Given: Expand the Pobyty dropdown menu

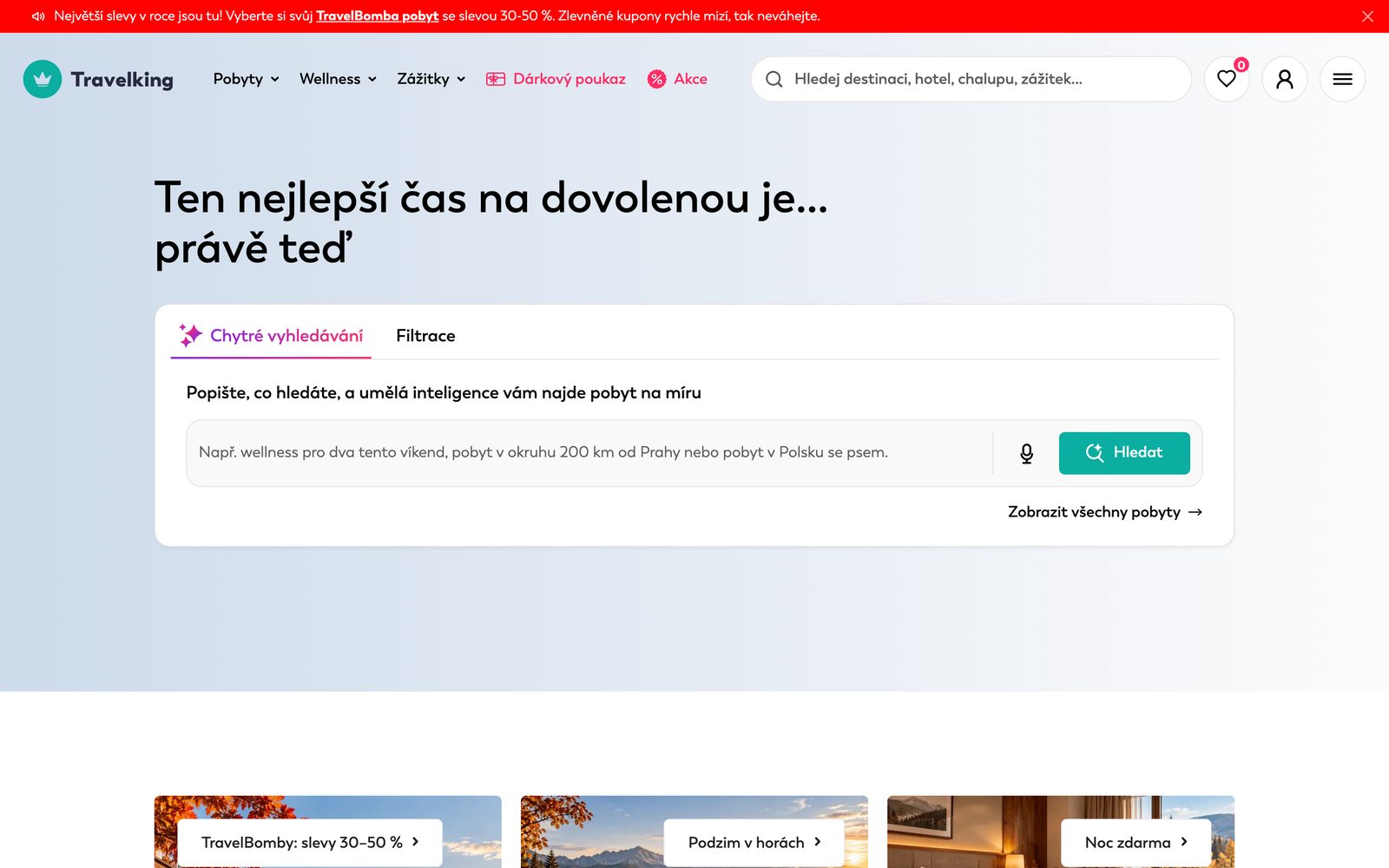Looking at the screenshot, I should 247,79.
